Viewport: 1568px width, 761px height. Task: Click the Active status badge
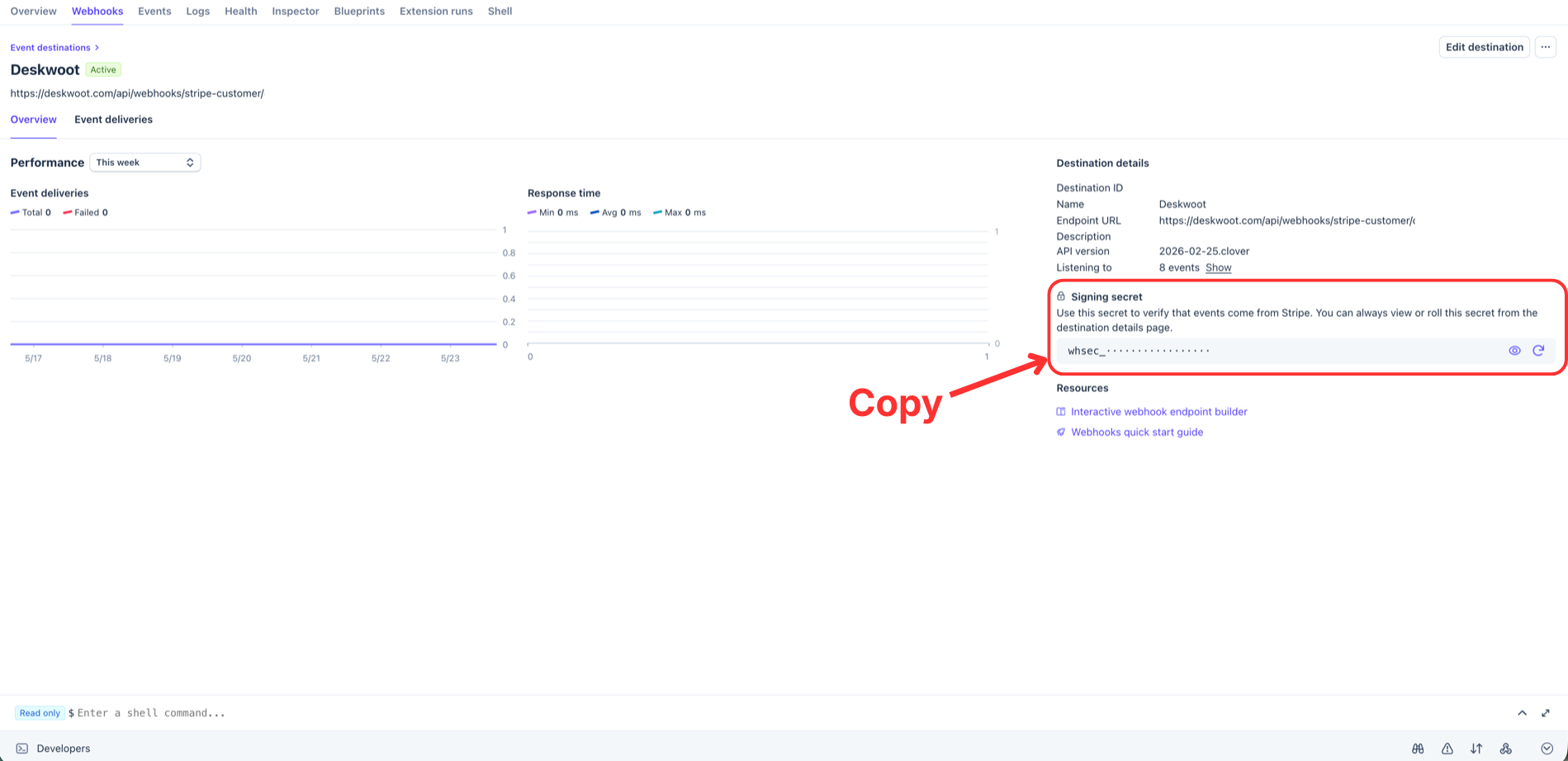click(x=103, y=70)
